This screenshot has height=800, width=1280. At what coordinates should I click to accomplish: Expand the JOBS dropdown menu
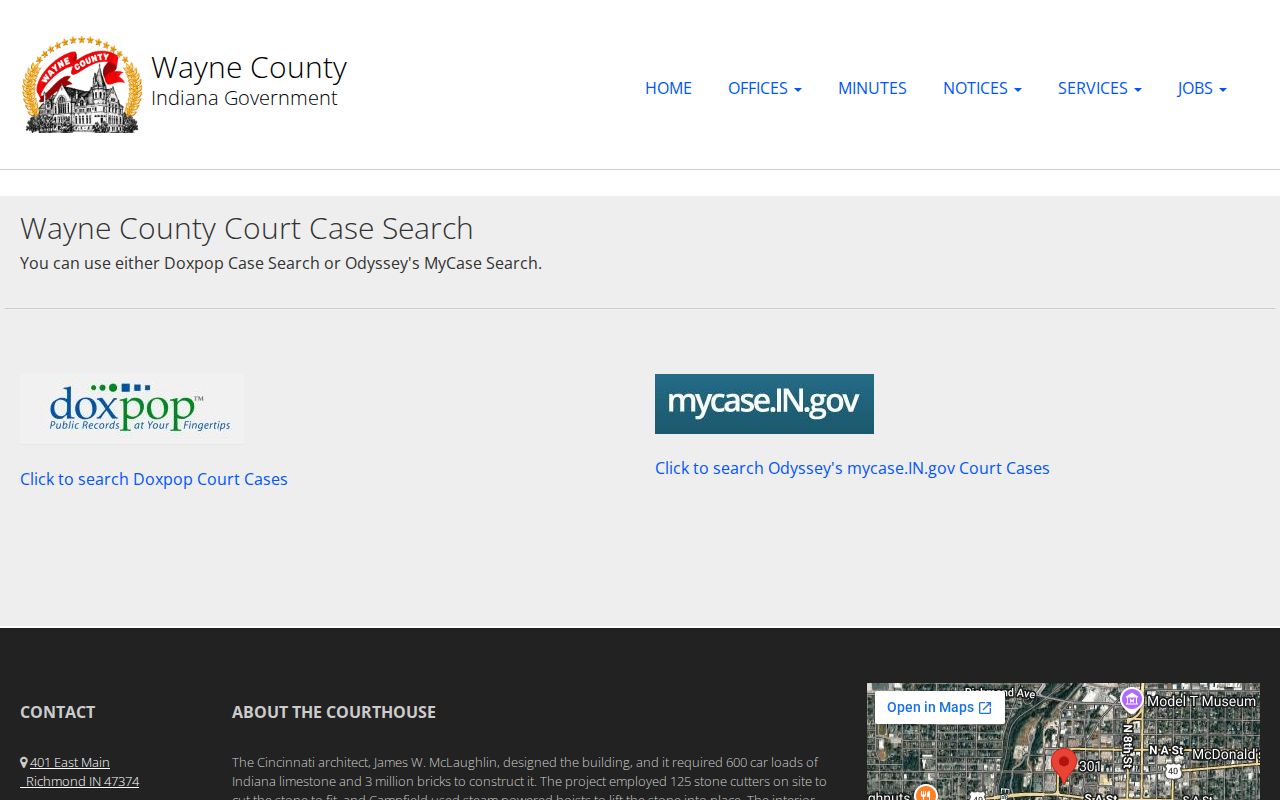1202,88
